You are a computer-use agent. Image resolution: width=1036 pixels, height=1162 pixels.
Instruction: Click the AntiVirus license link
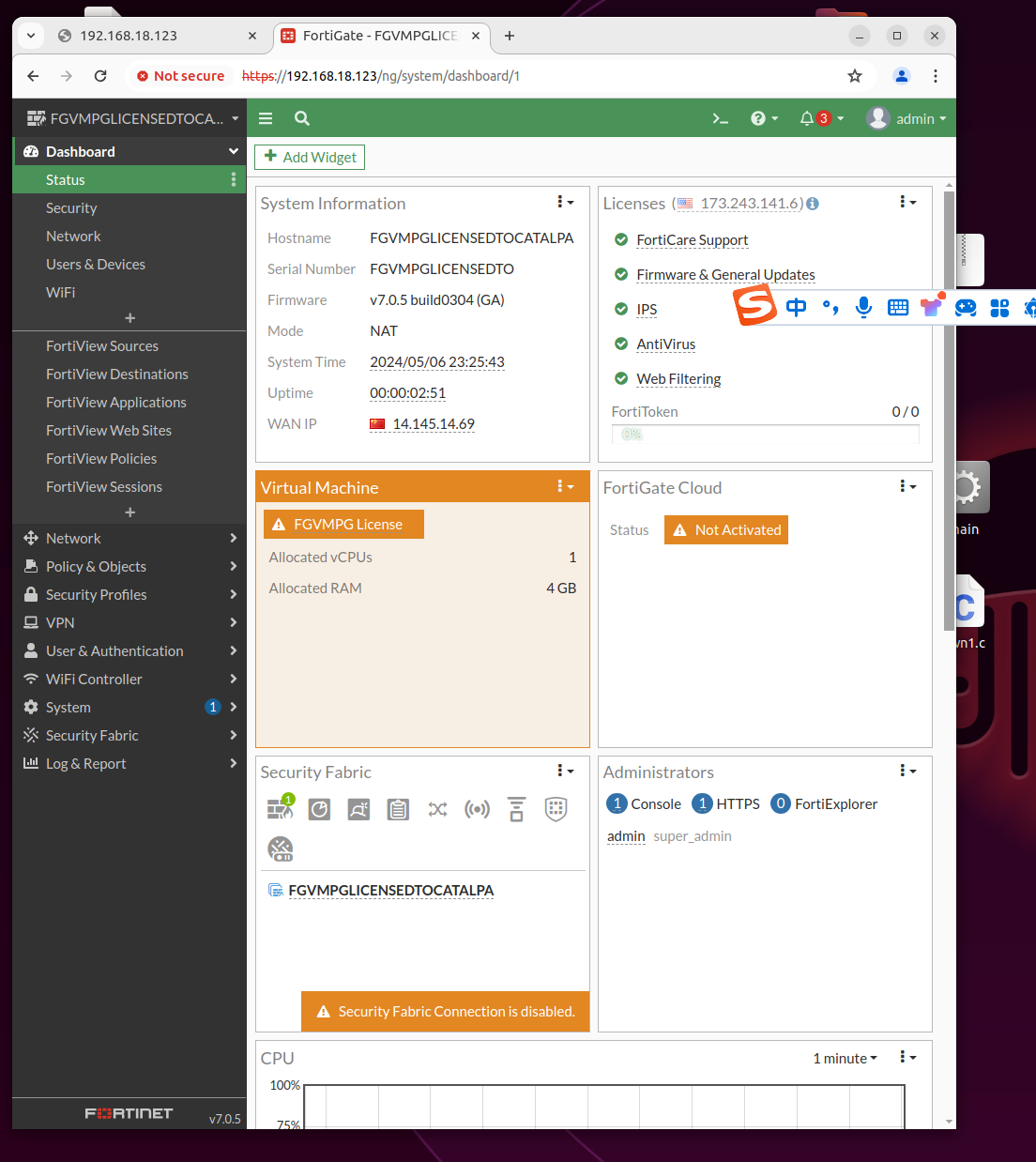pyautogui.click(x=666, y=344)
